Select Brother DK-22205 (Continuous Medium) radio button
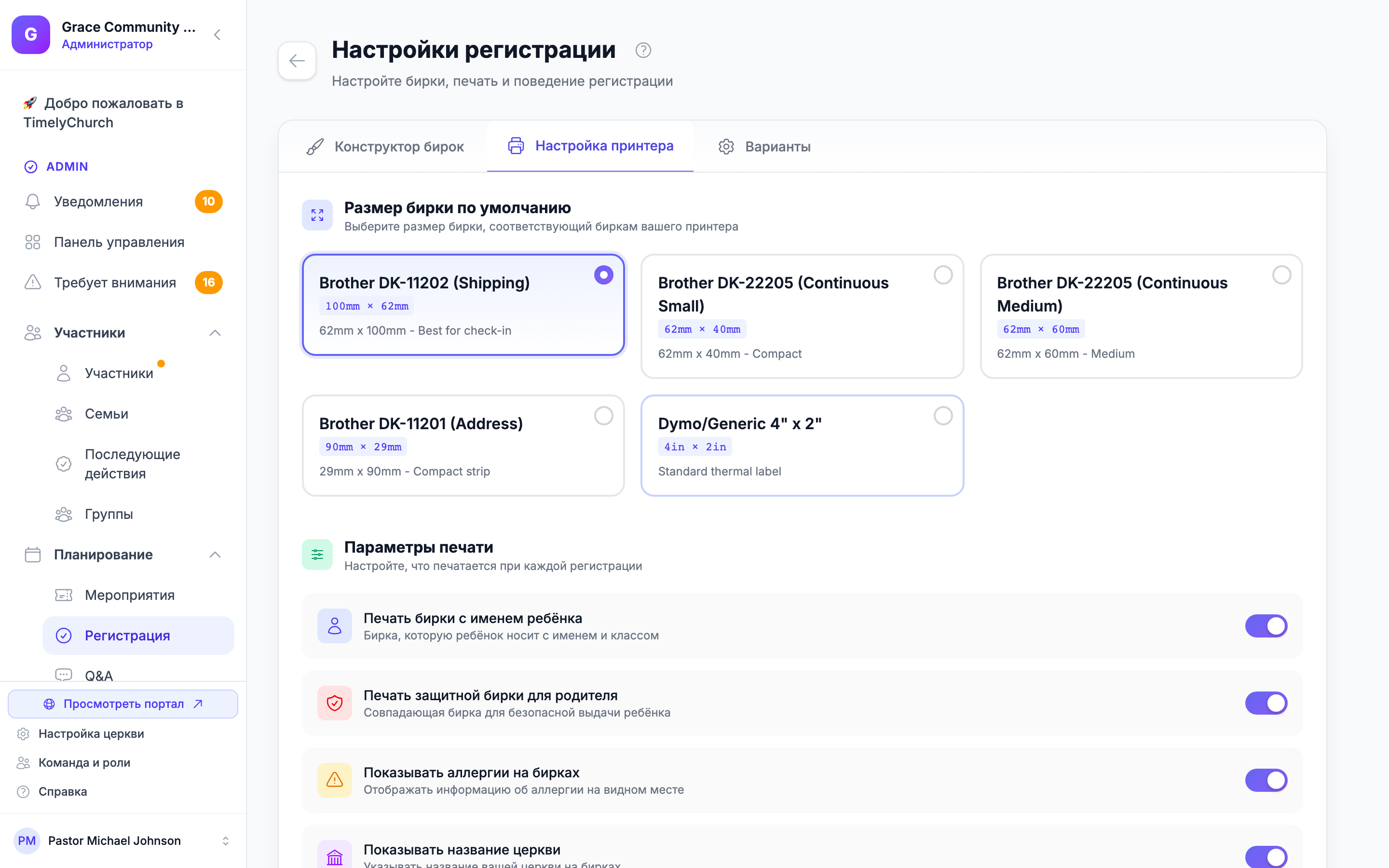 pyautogui.click(x=1281, y=275)
